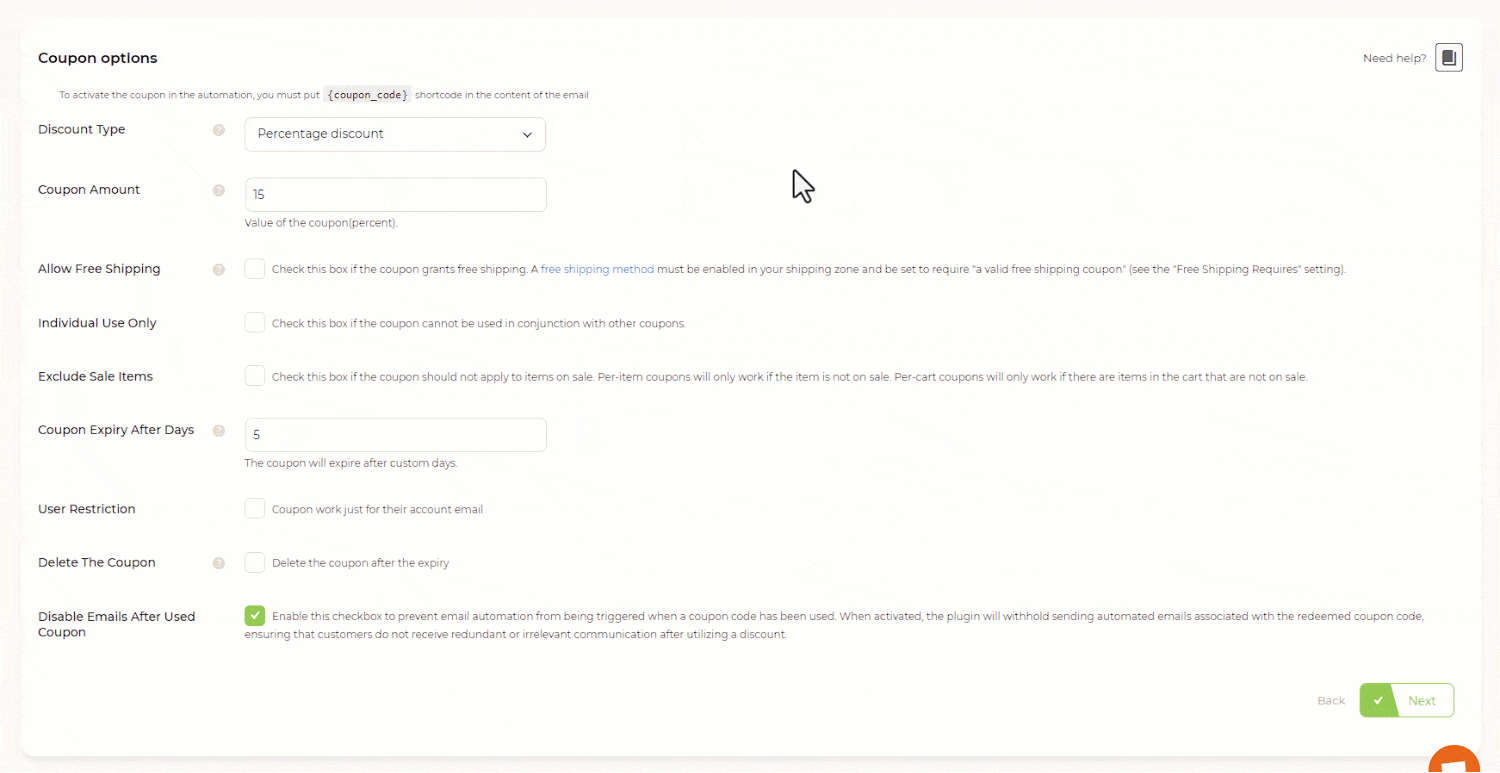Open the Need help documentation book icon

(1449, 58)
